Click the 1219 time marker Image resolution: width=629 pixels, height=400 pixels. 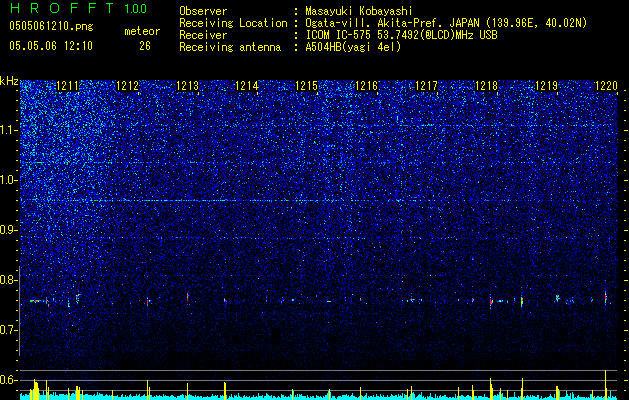[546, 86]
